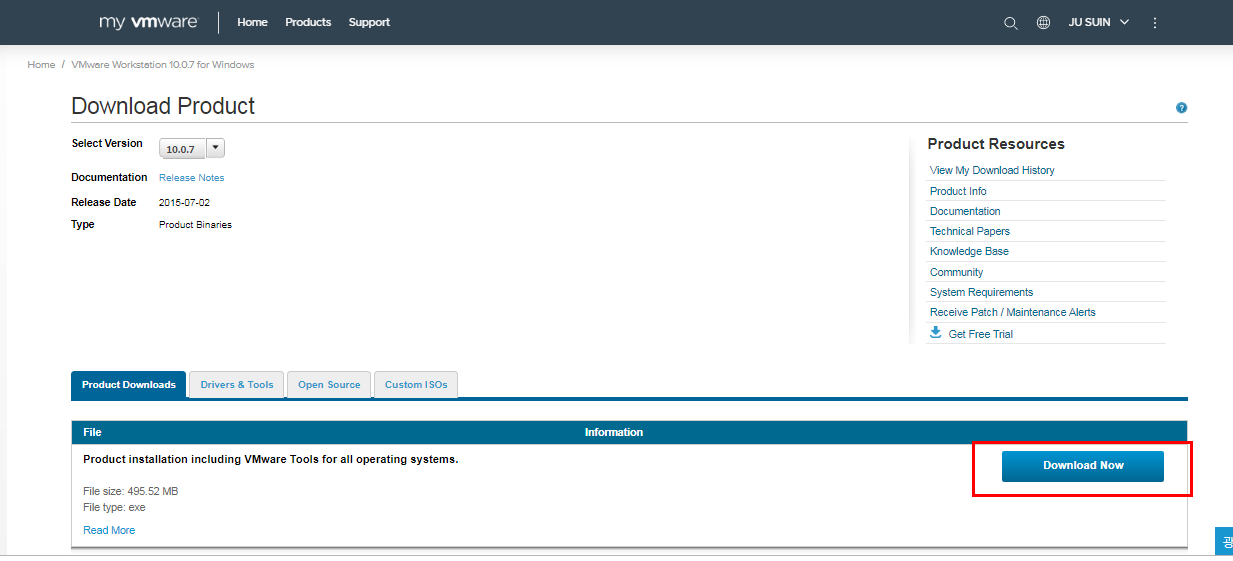The image size is (1233, 561).
Task: Open the Select Version dropdown arrow
Action: coord(215,148)
